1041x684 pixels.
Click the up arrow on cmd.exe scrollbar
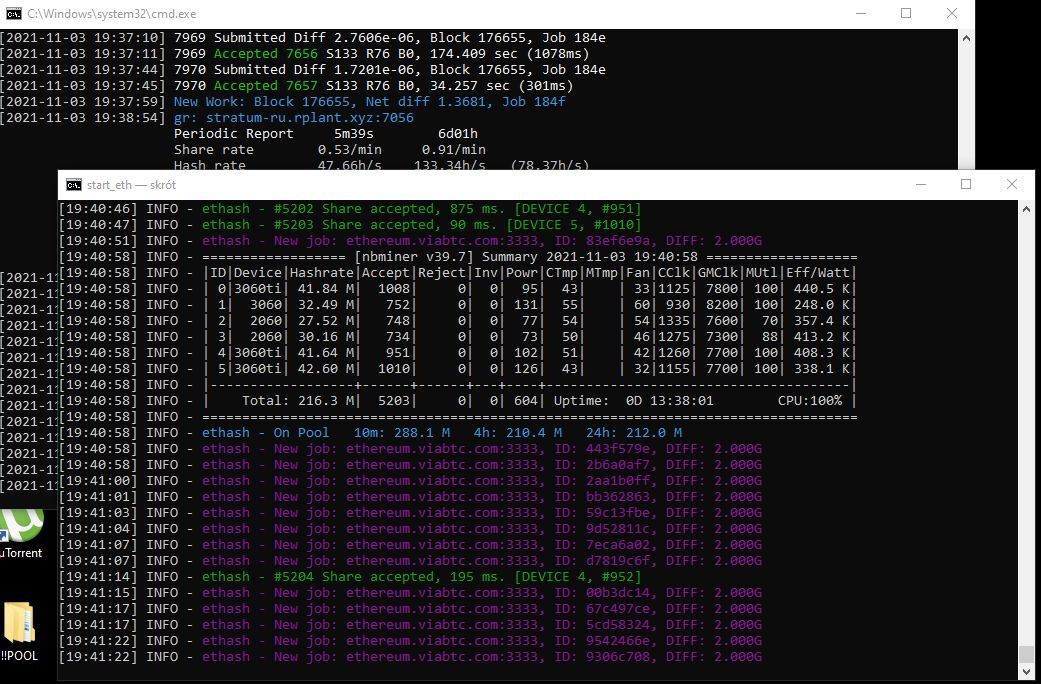(967, 36)
